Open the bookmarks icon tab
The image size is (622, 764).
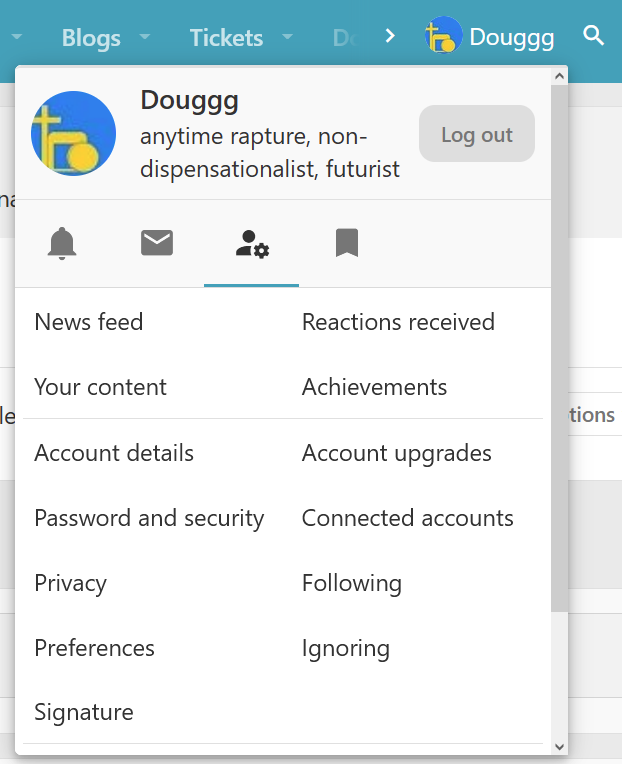click(347, 243)
